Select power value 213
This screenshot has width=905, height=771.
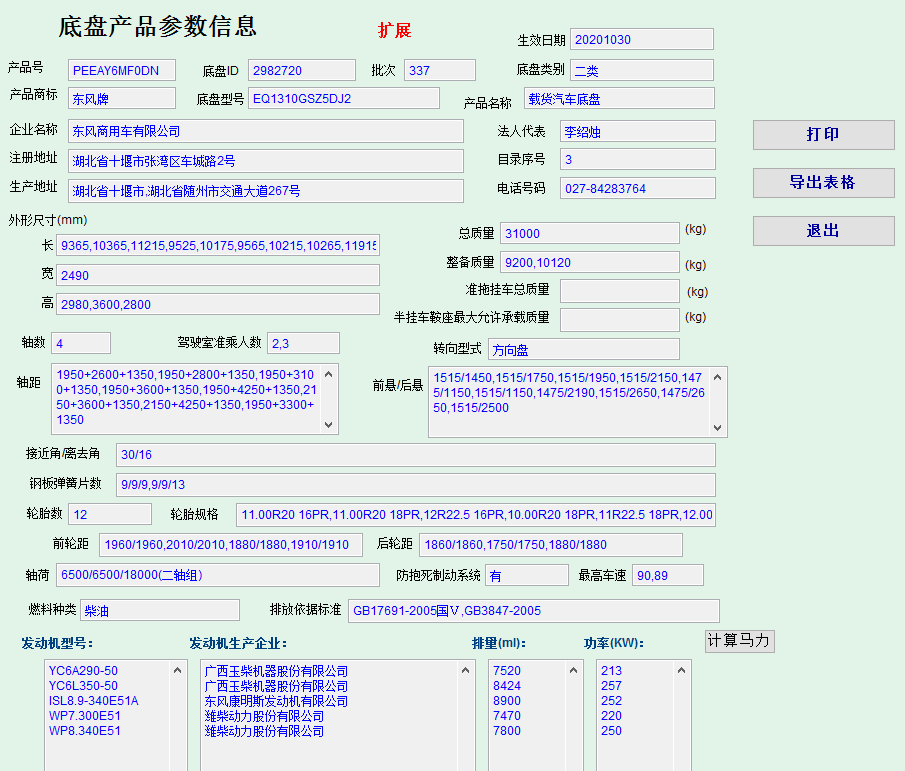pos(611,671)
